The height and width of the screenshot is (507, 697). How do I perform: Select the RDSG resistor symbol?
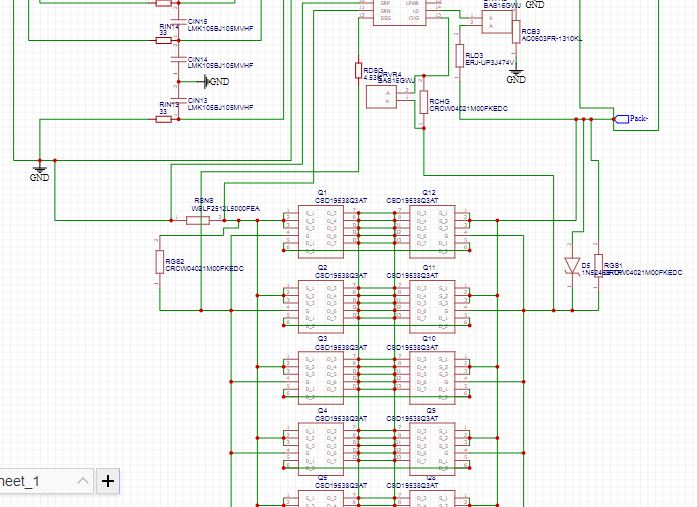pyautogui.click(x=358, y=71)
